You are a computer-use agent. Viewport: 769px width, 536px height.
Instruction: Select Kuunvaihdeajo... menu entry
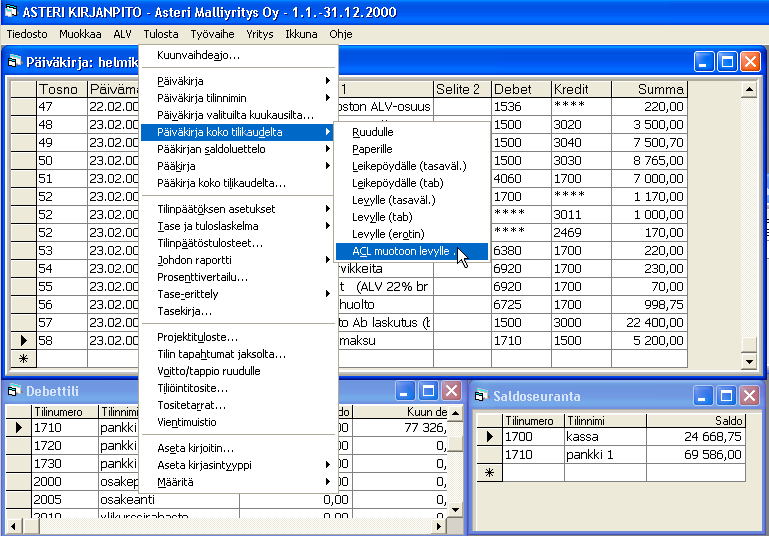click(239, 55)
